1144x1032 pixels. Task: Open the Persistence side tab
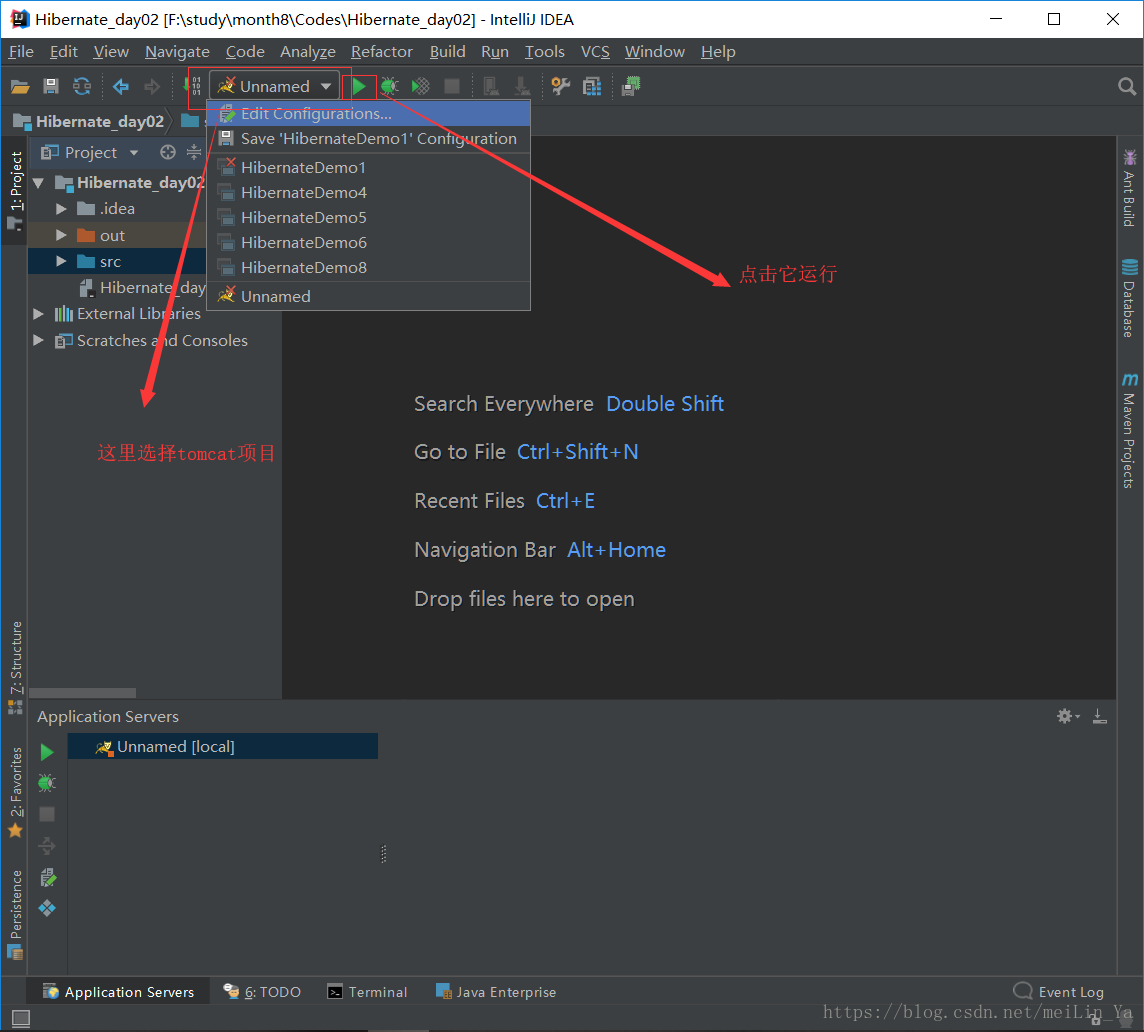[15, 914]
